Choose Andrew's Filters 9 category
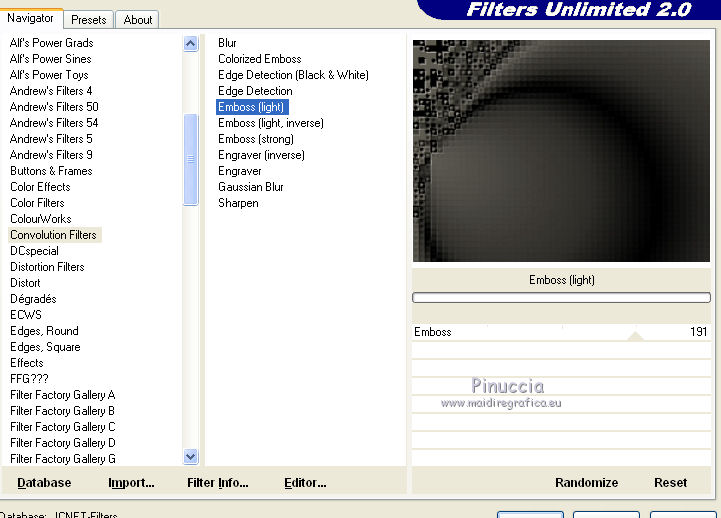Viewport: 721px width, 518px height. coord(51,155)
